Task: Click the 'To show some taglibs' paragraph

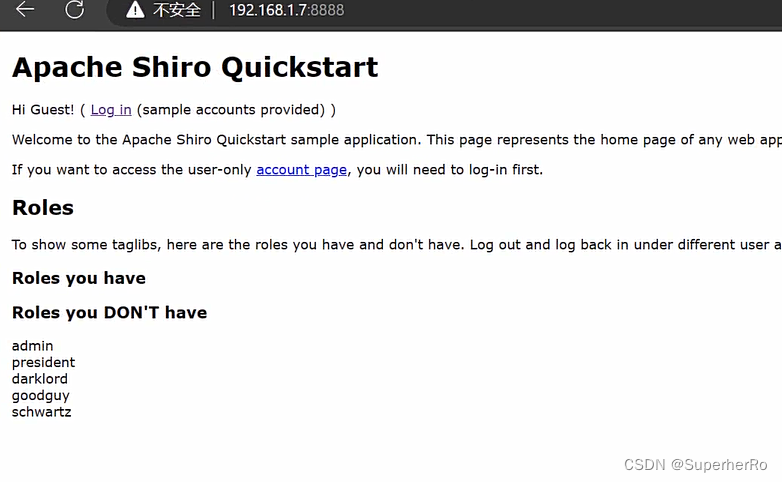Action: [397, 244]
